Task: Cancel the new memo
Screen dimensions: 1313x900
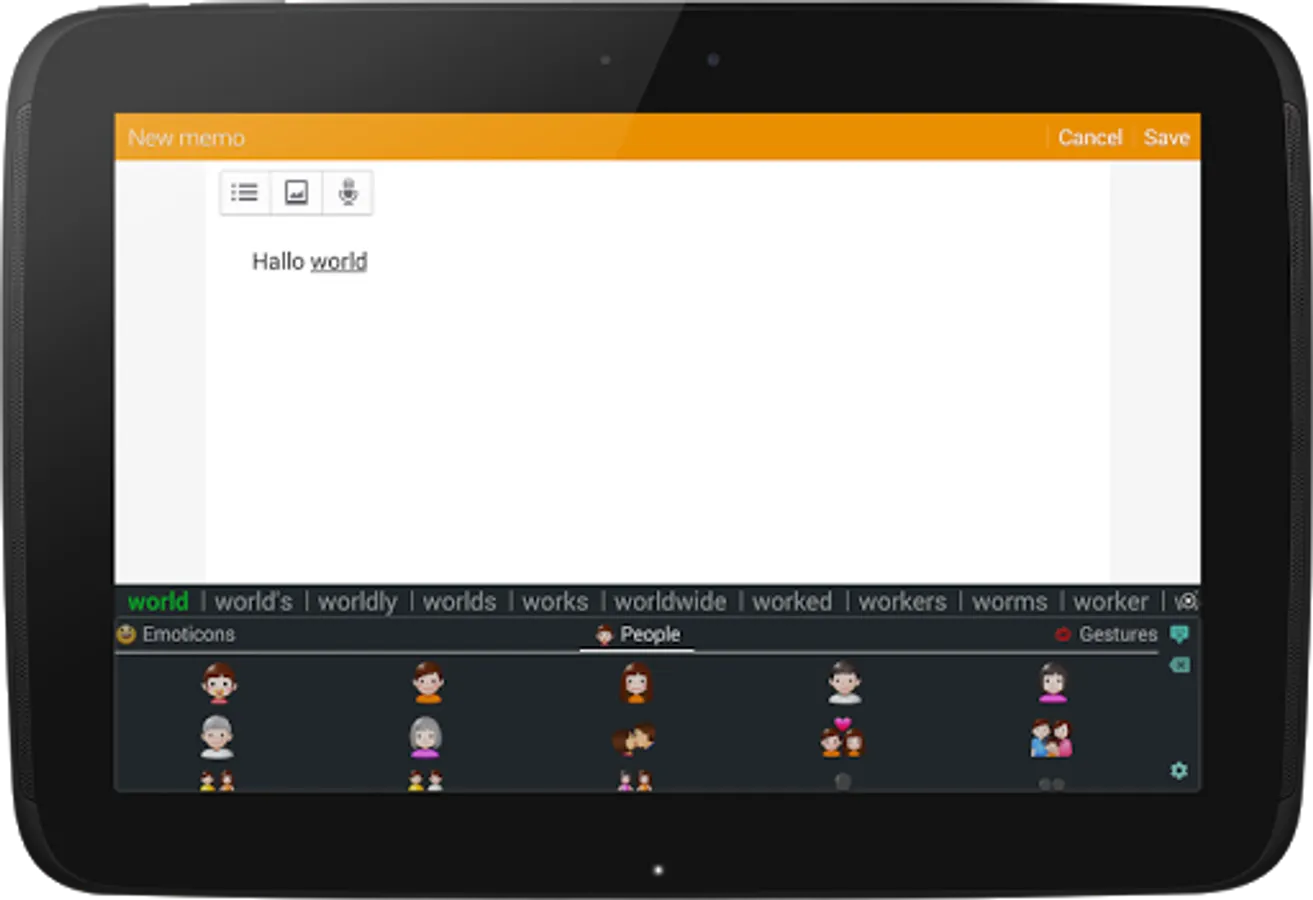Action: click(1090, 137)
